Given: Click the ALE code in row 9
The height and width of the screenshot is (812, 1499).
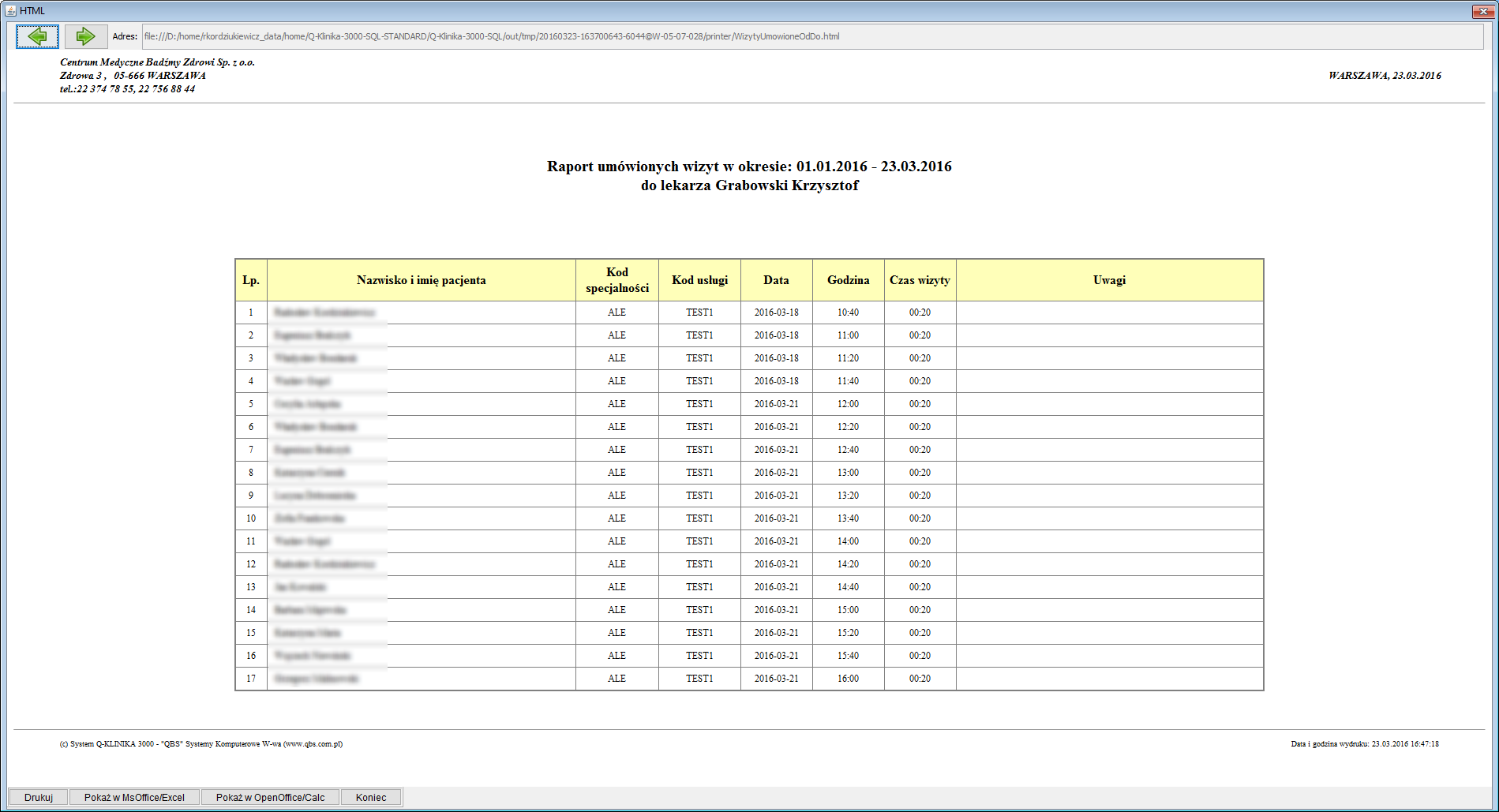Looking at the screenshot, I should (617, 496).
